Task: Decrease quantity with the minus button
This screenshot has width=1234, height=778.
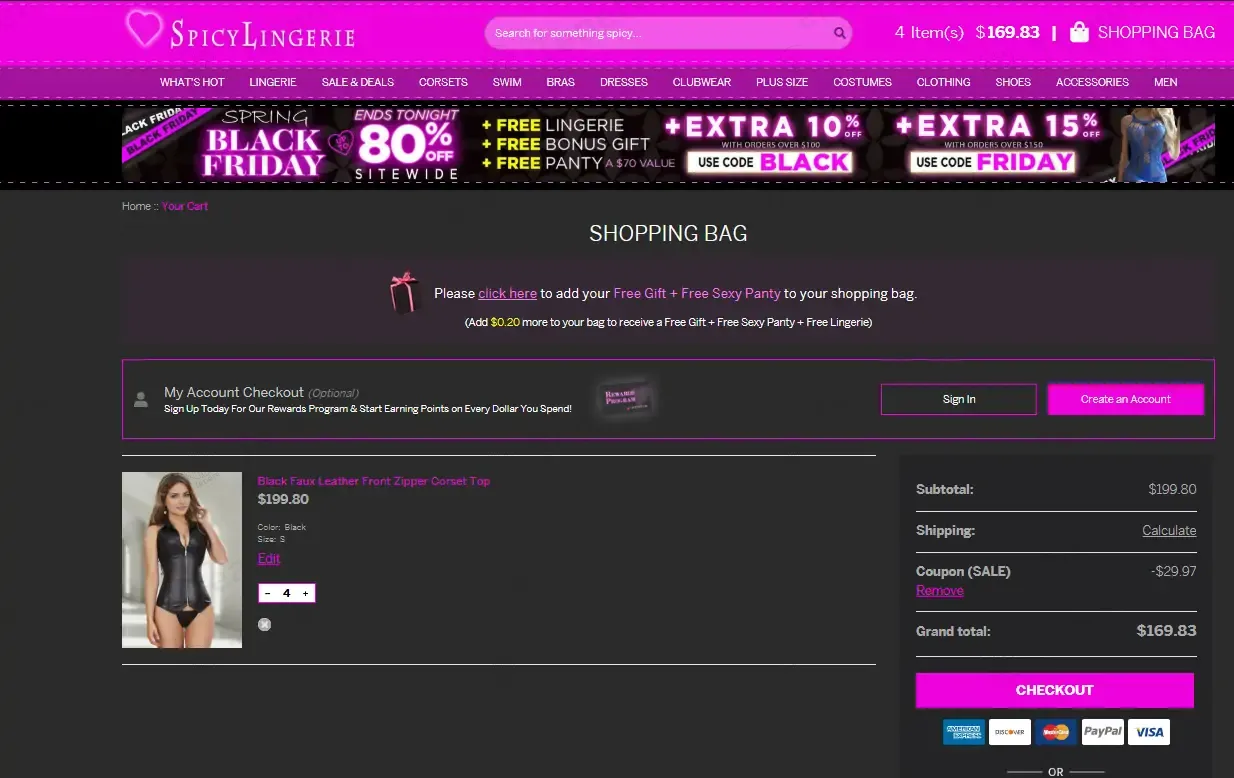Action: tap(267, 593)
